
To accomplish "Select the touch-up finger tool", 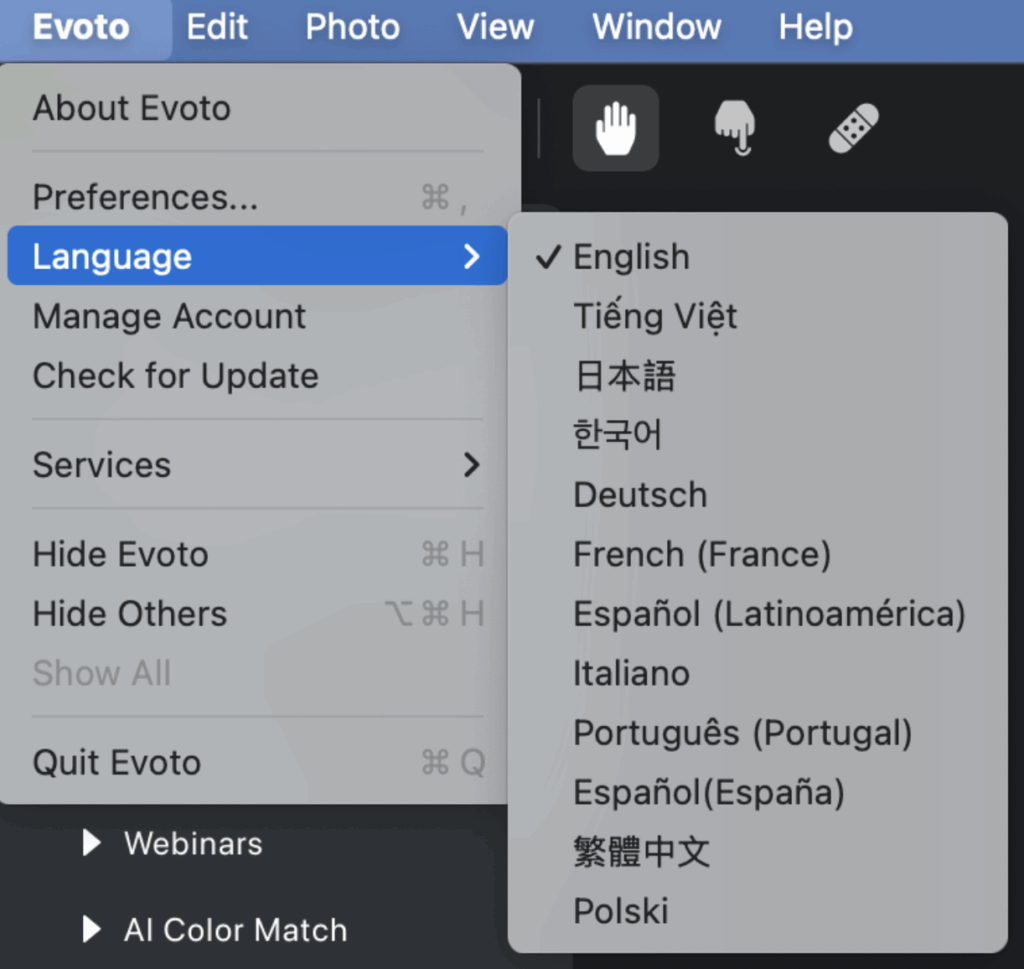I will tap(735, 128).
